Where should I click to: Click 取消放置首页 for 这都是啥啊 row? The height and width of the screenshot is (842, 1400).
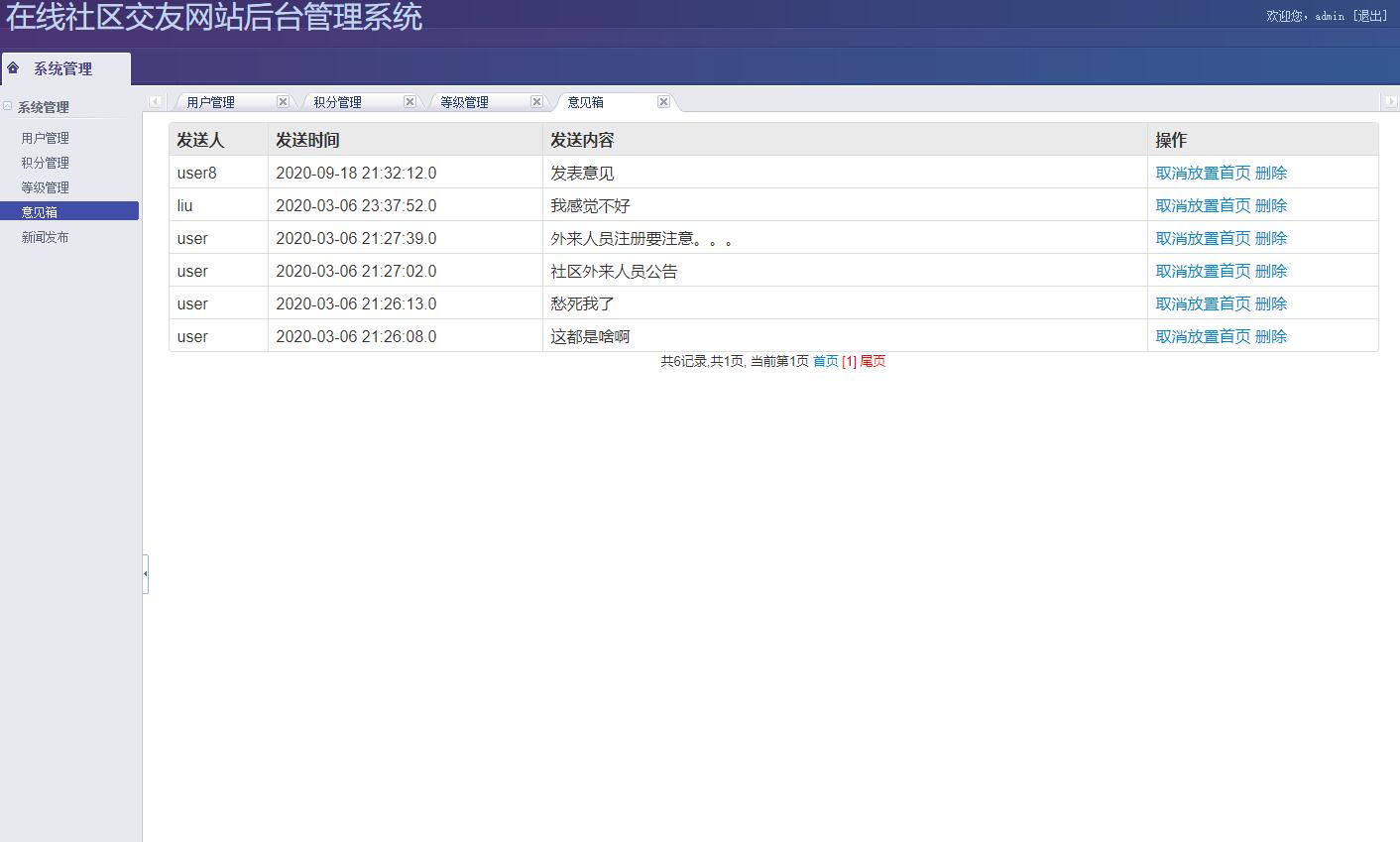1204,336
